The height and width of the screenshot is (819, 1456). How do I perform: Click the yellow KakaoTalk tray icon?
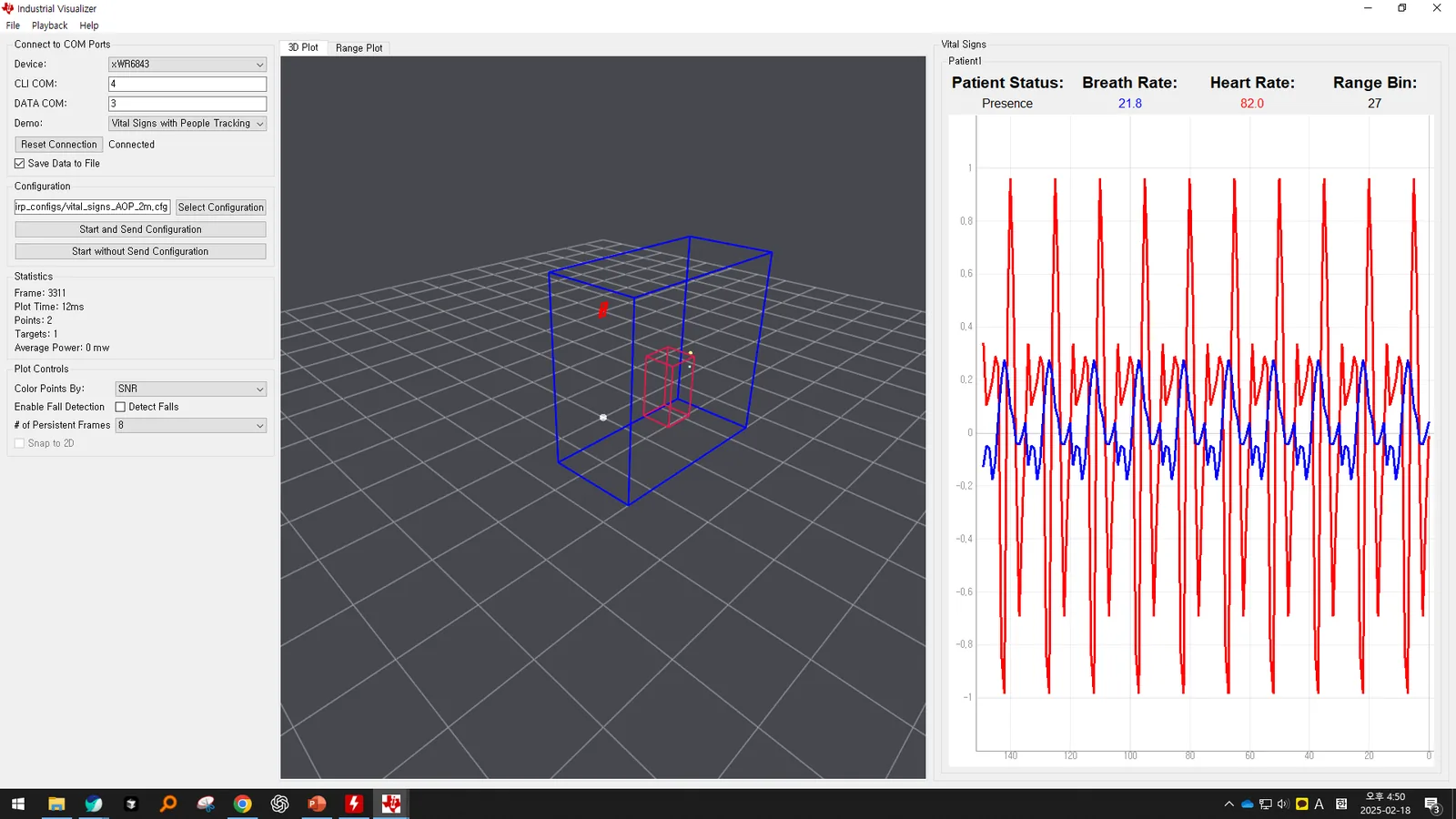(x=1301, y=804)
